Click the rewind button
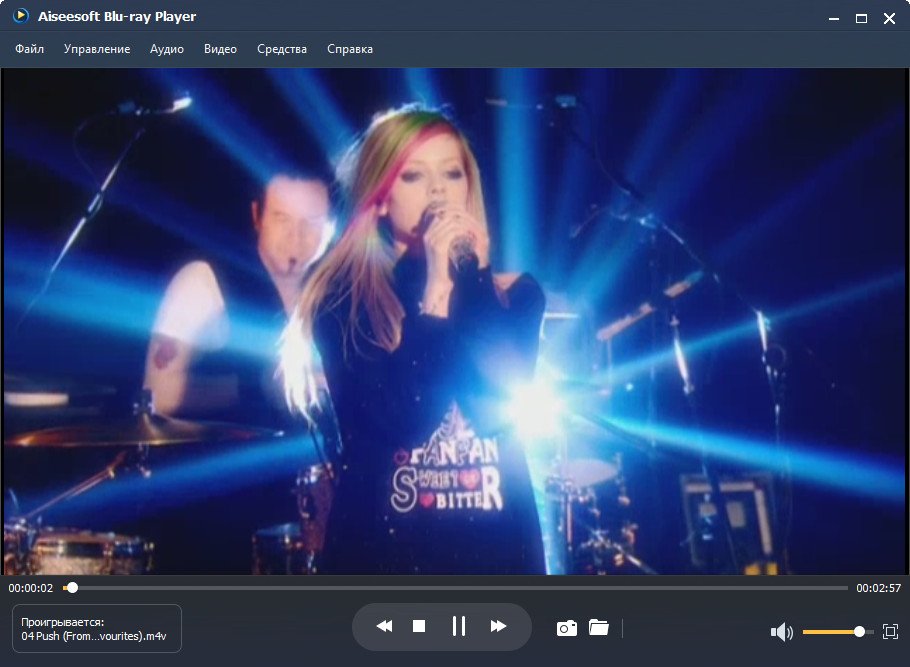The height and width of the screenshot is (667, 910). point(384,627)
